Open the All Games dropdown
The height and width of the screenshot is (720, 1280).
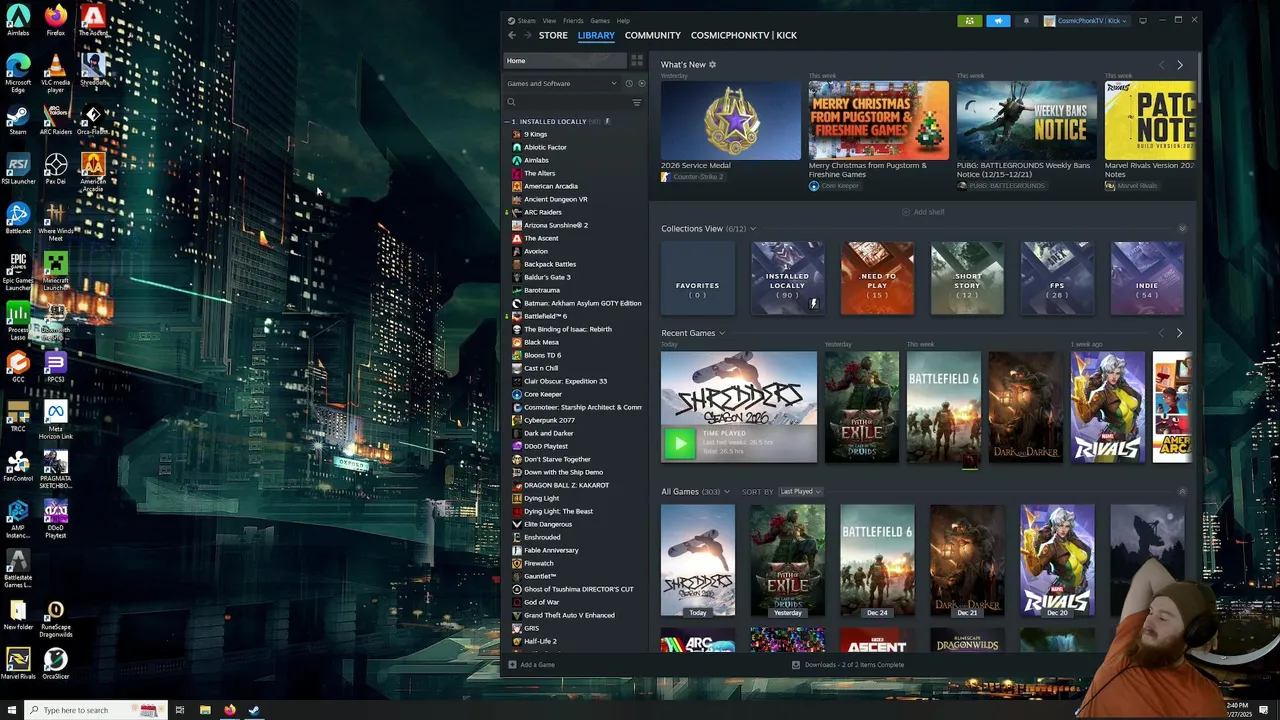click(x=727, y=492)
